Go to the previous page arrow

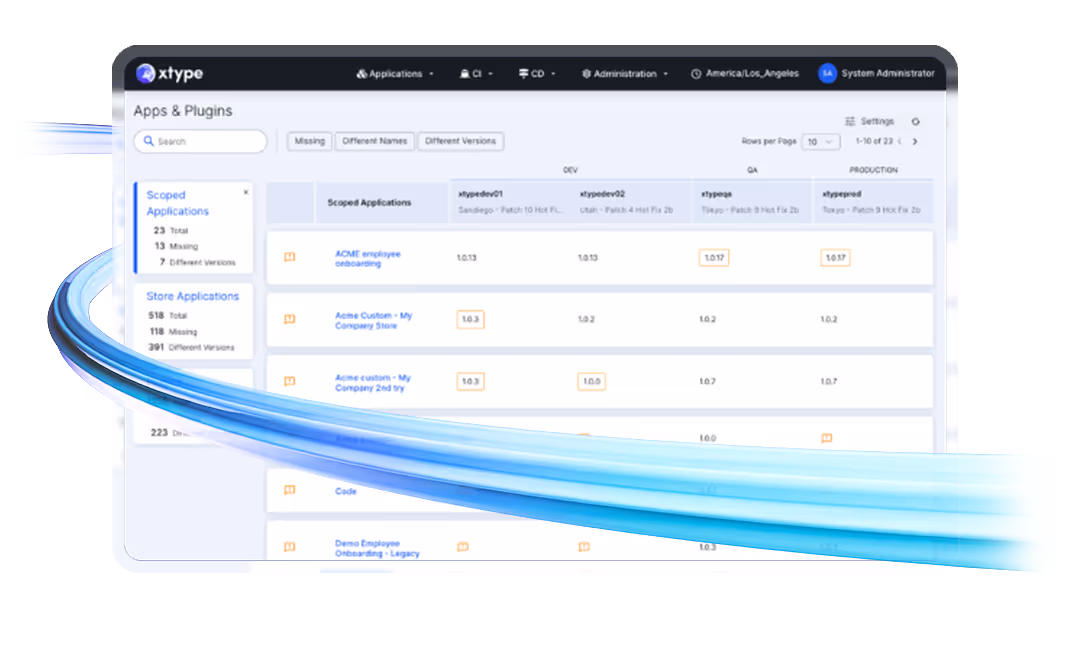[x=900, y=141]
